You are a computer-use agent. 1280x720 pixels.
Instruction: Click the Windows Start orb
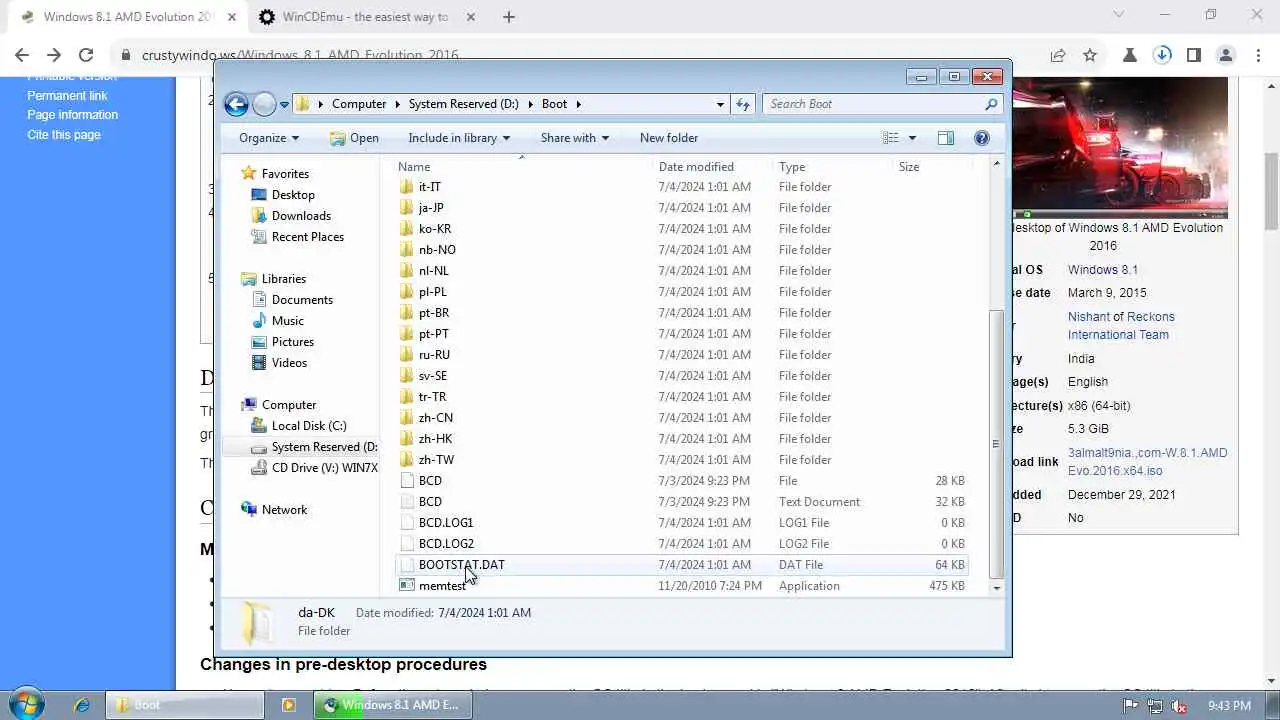point(26,704)
